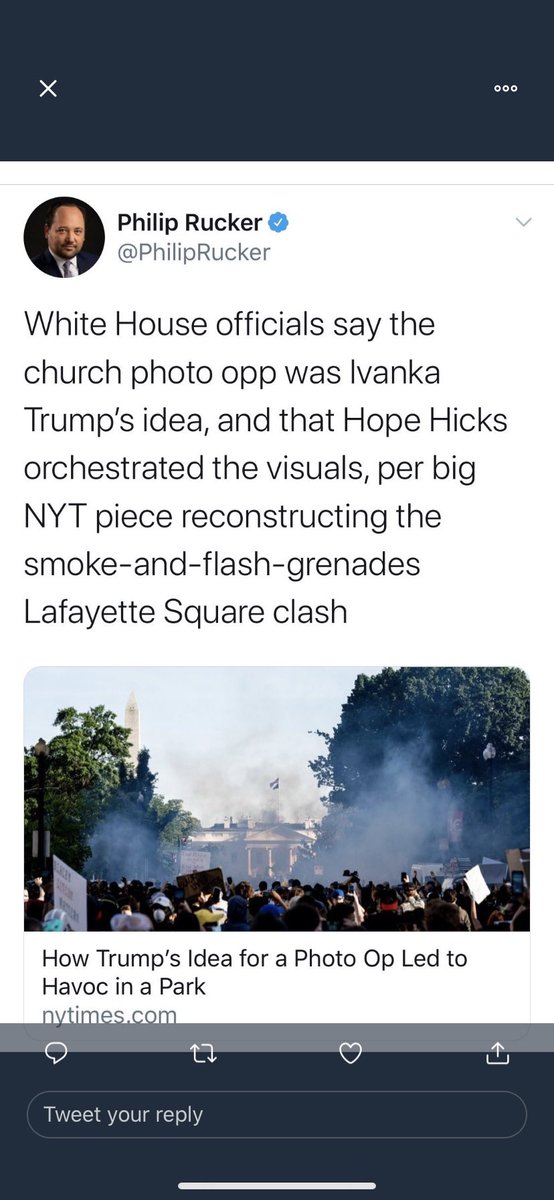Like the tweet with the heart icon
Viewport: 554px width, 1200px height.
click(350, 1052)
